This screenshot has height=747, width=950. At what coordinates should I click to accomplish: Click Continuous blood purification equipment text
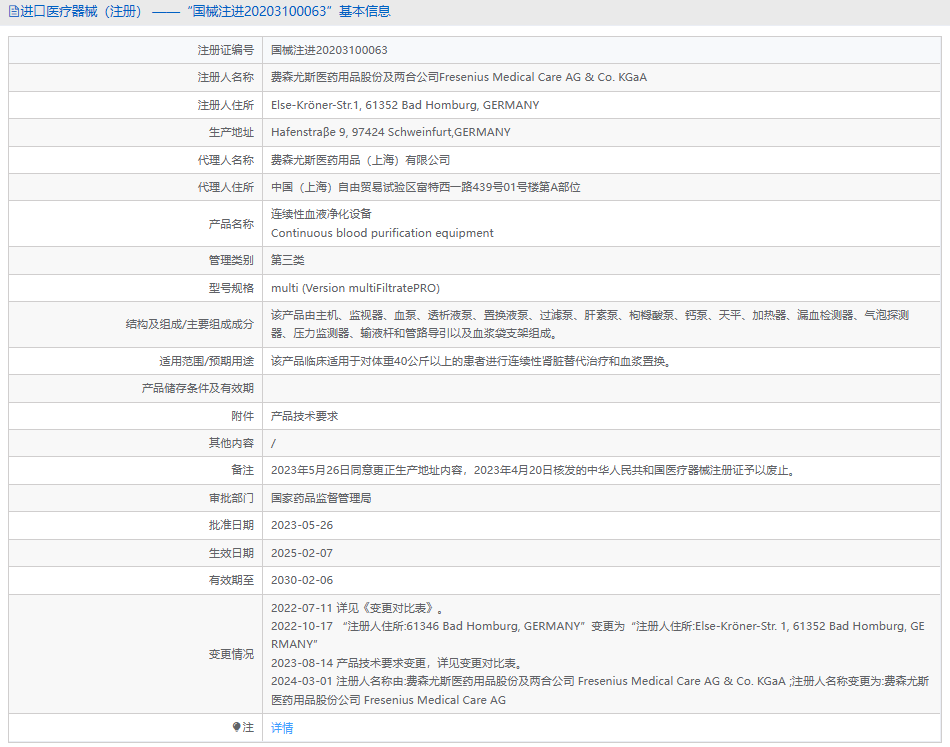point(382,233)
